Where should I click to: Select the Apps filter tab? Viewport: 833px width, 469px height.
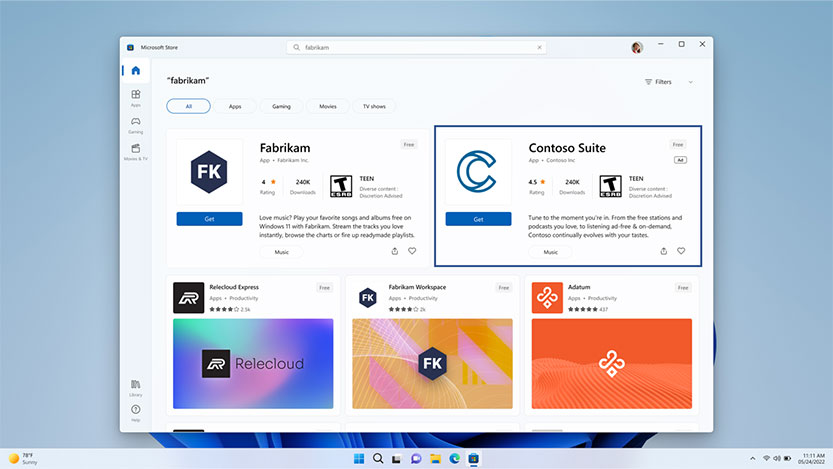pyautogui.click(x=235, y=106)
